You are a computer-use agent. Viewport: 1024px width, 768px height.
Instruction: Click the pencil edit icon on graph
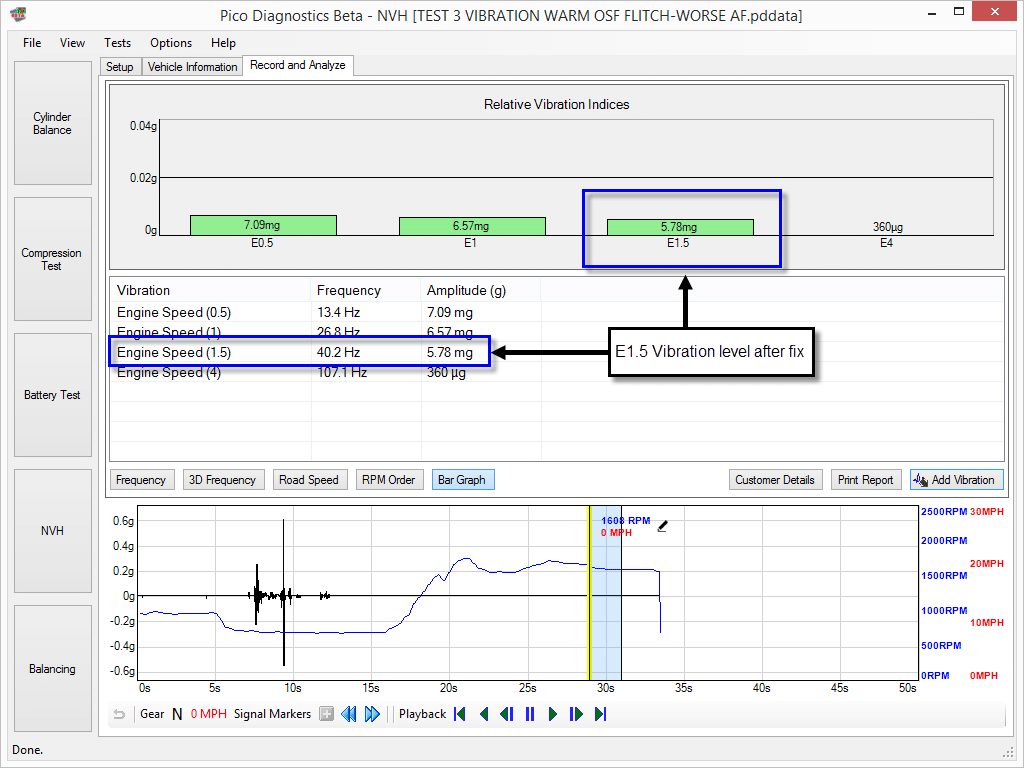pos(662,526)
